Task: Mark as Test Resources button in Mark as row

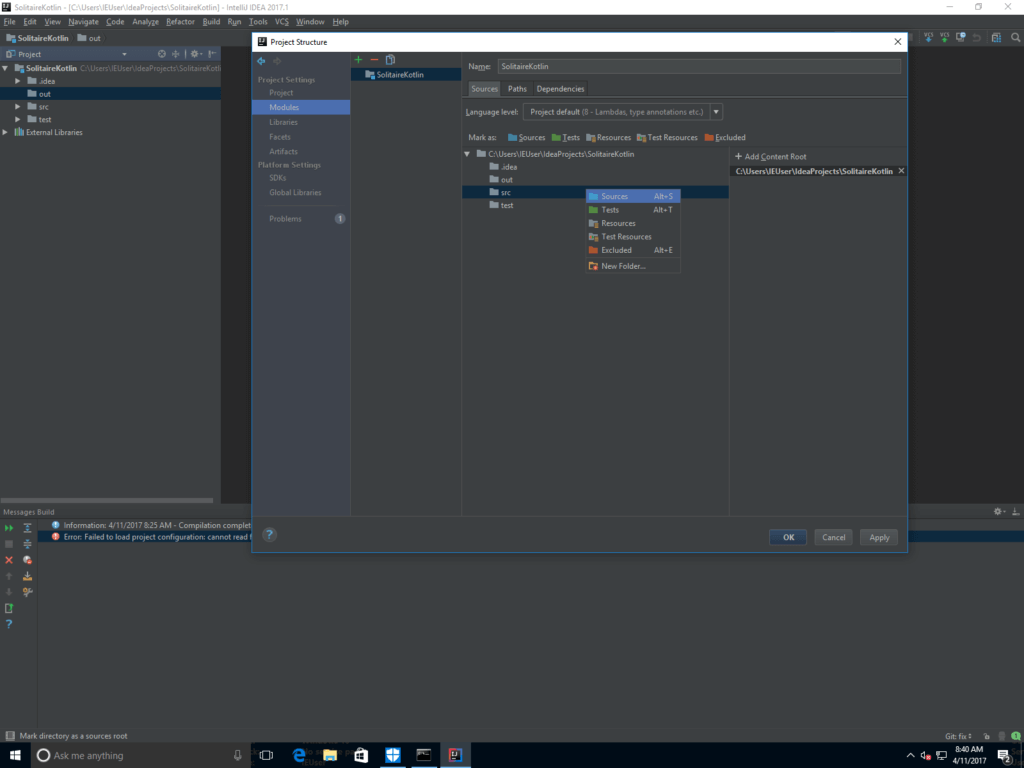Action: (667, 137)
